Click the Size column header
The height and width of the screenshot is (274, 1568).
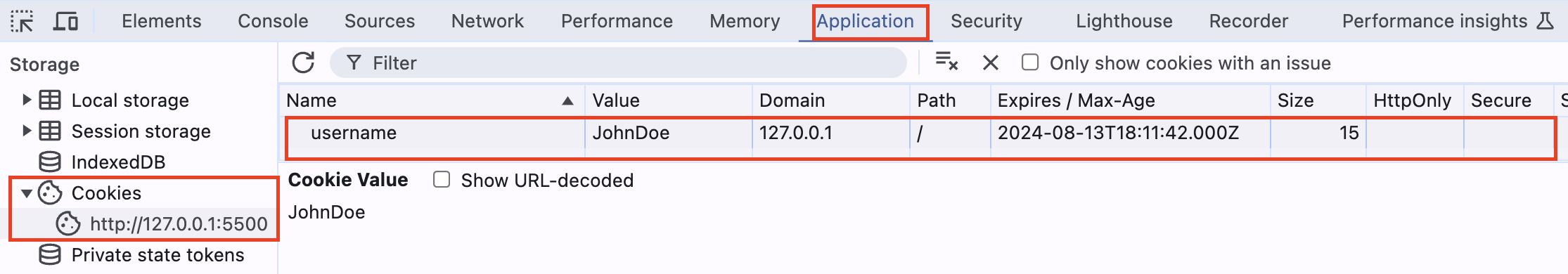(1318, 100)
